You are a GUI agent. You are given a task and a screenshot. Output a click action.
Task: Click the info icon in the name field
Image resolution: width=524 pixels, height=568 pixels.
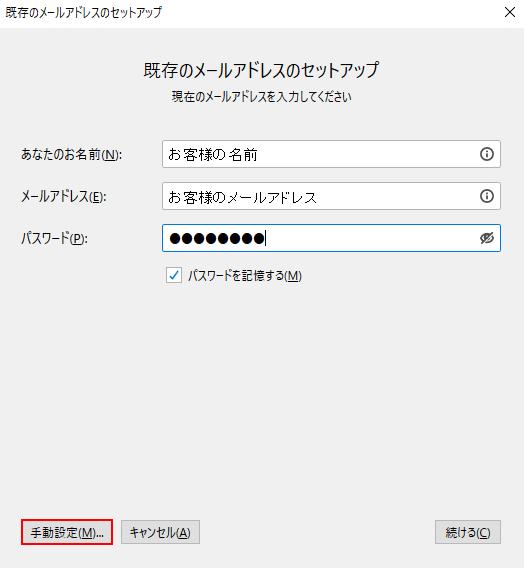click(487, 154)
